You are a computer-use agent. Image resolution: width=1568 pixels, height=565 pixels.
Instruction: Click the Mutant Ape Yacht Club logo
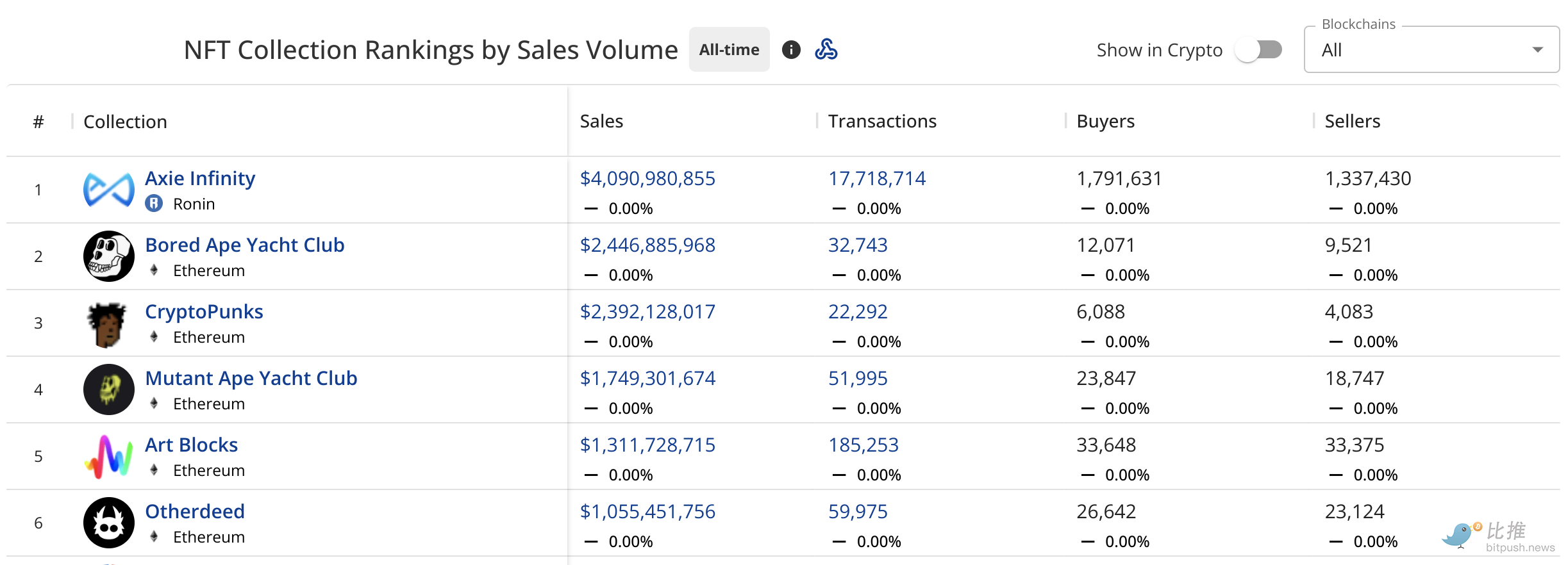click(x=109, y=389)
